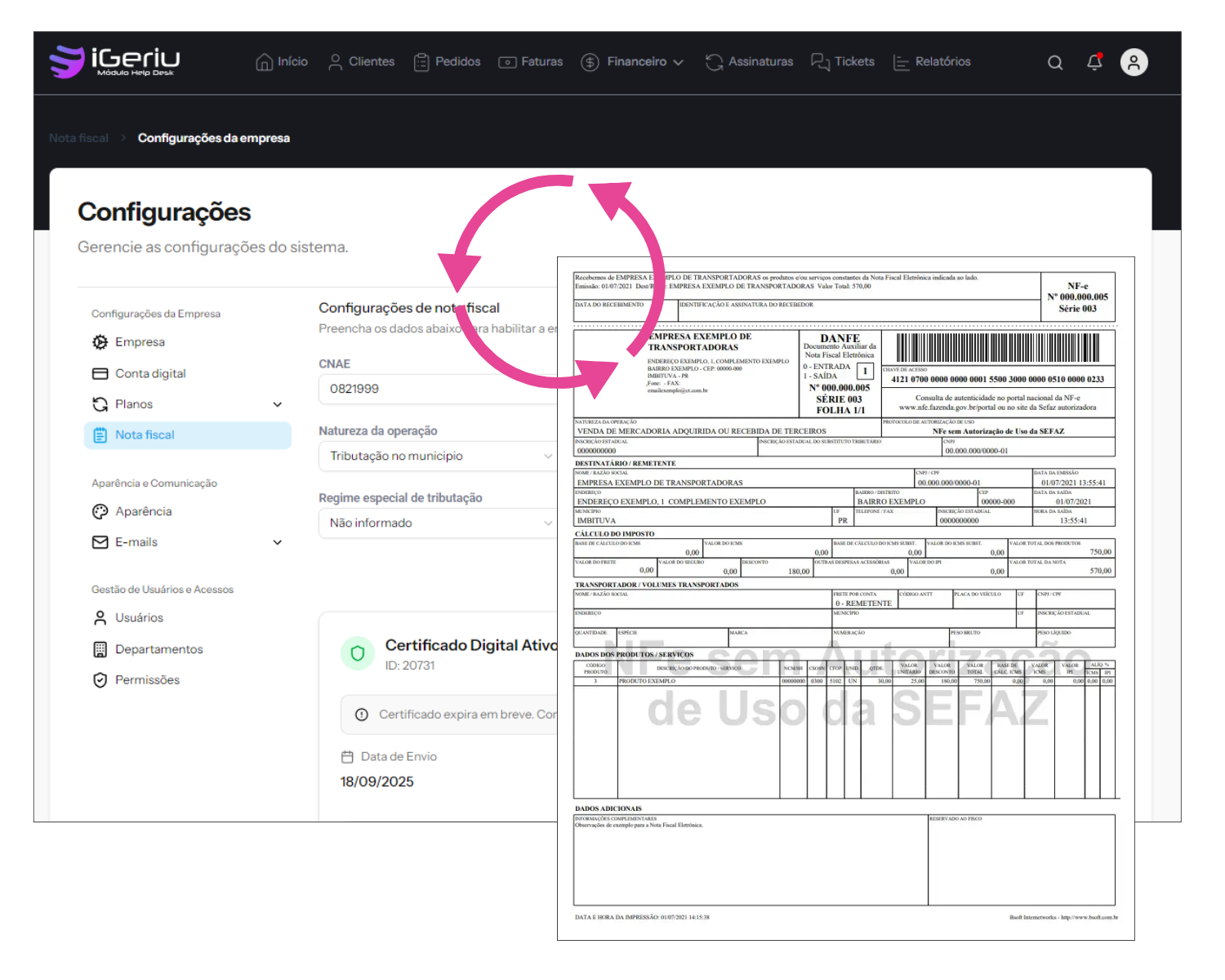Click the Departamentos building icon
The width and height of the screenshot is (1225, 980).
pyautogui.click(x=100, y=649)
